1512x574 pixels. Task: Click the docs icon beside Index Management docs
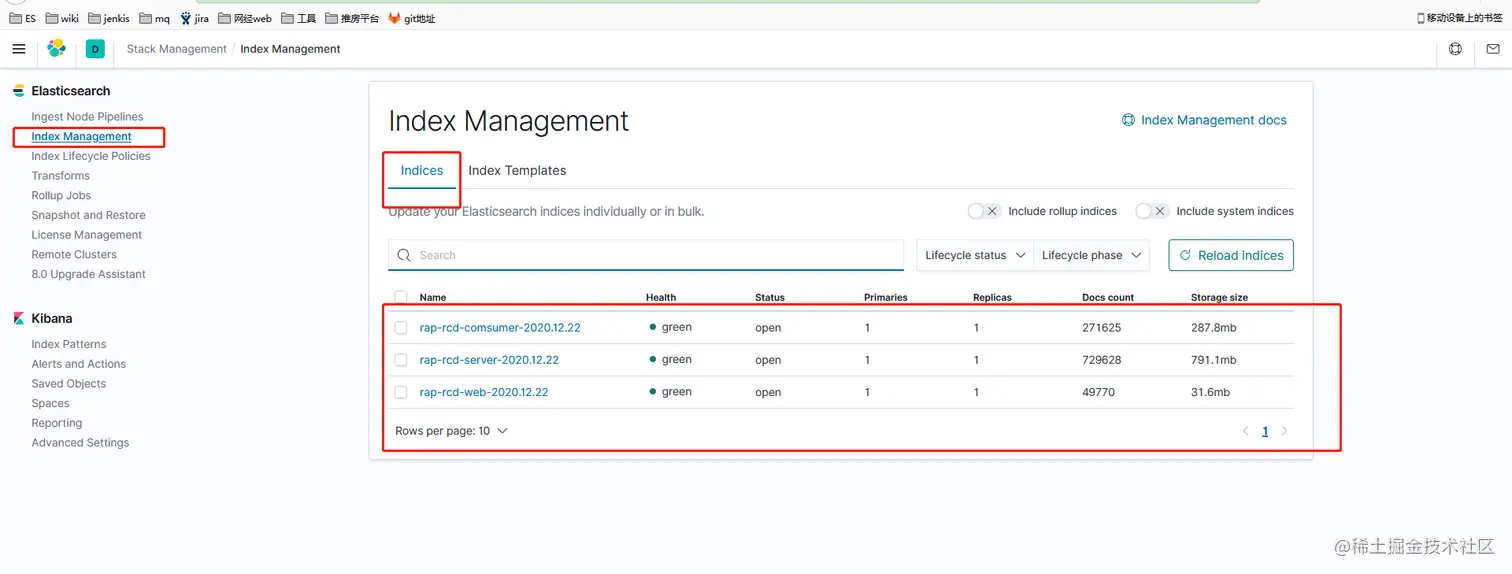pos(1129,120)
